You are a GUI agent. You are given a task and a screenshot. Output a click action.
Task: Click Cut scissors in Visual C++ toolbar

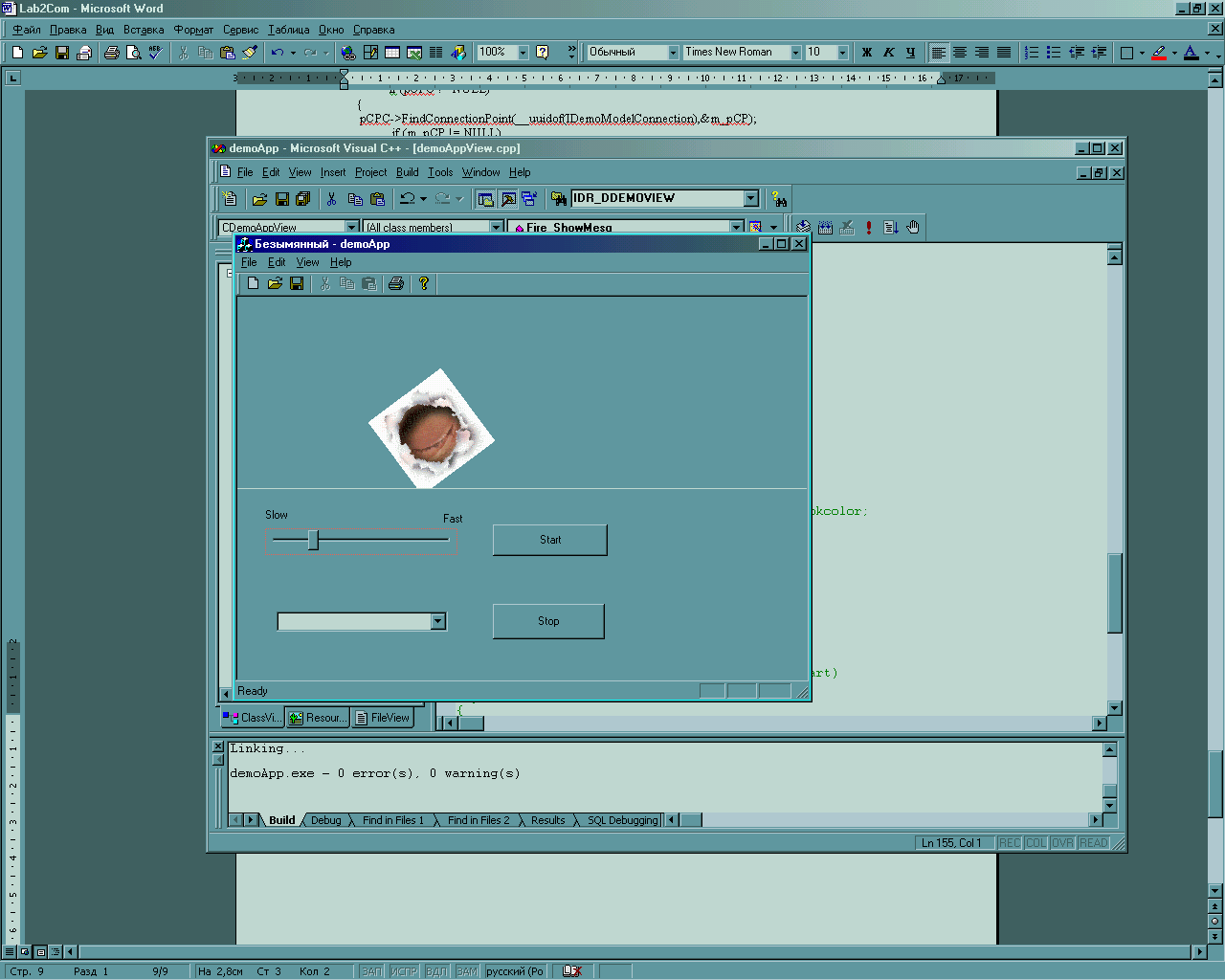[331, 199]
